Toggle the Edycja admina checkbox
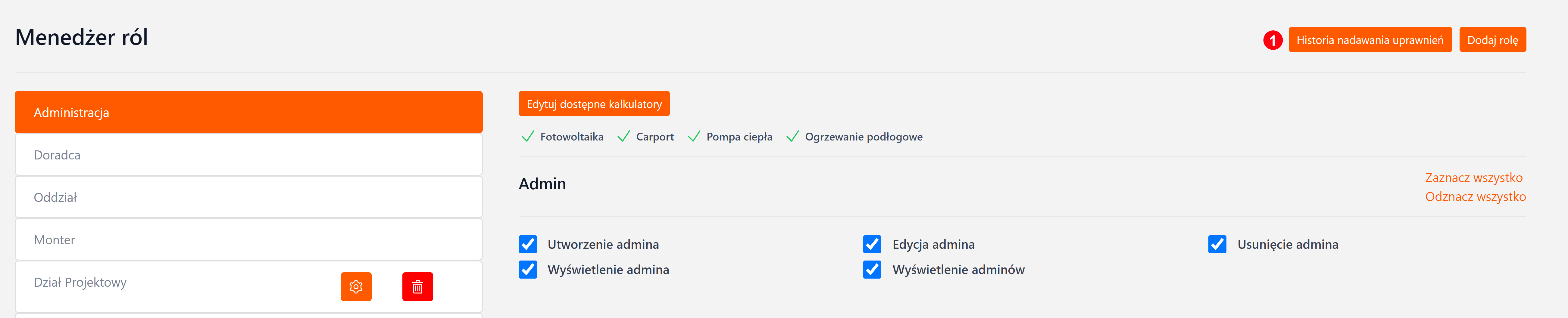This screenshot has width=1568, height=318. tap(872, 244)
